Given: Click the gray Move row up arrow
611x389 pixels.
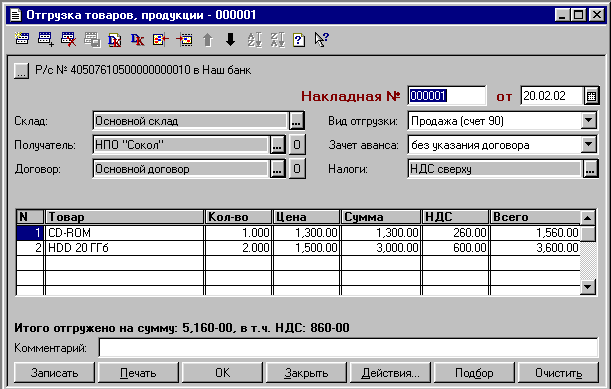Looking at the screenshot, I should (x=208, y=40).
